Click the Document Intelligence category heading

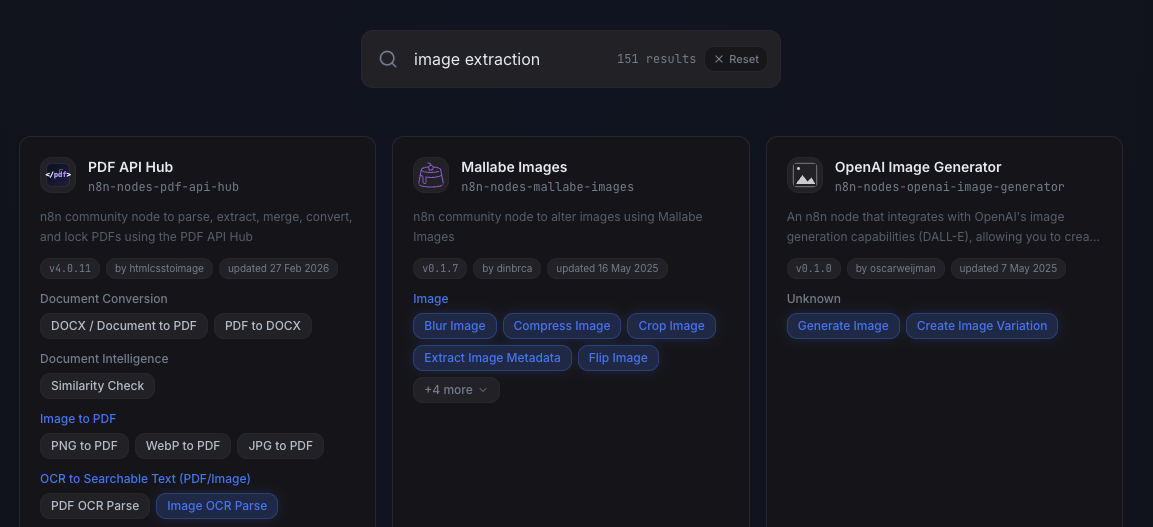pos(104,359)
